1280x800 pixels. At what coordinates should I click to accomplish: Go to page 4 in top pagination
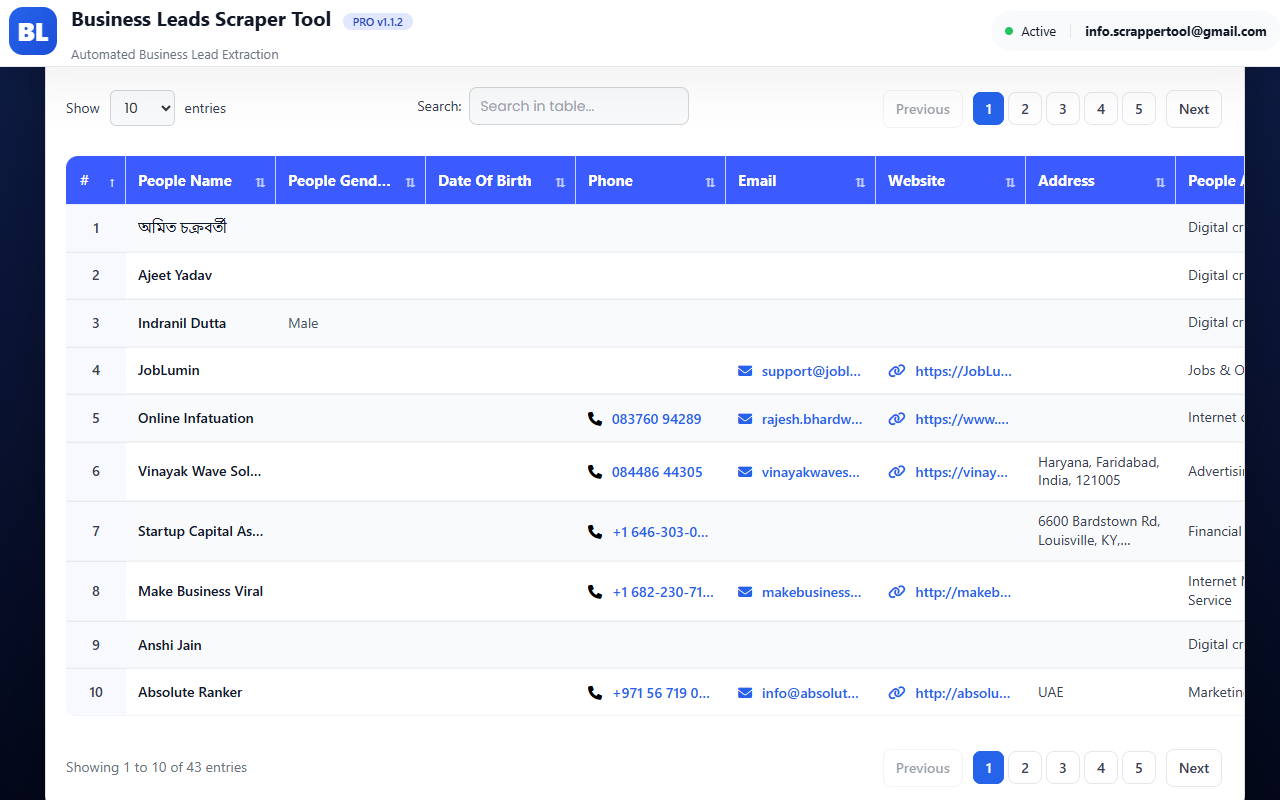[x=1101, y=109]
